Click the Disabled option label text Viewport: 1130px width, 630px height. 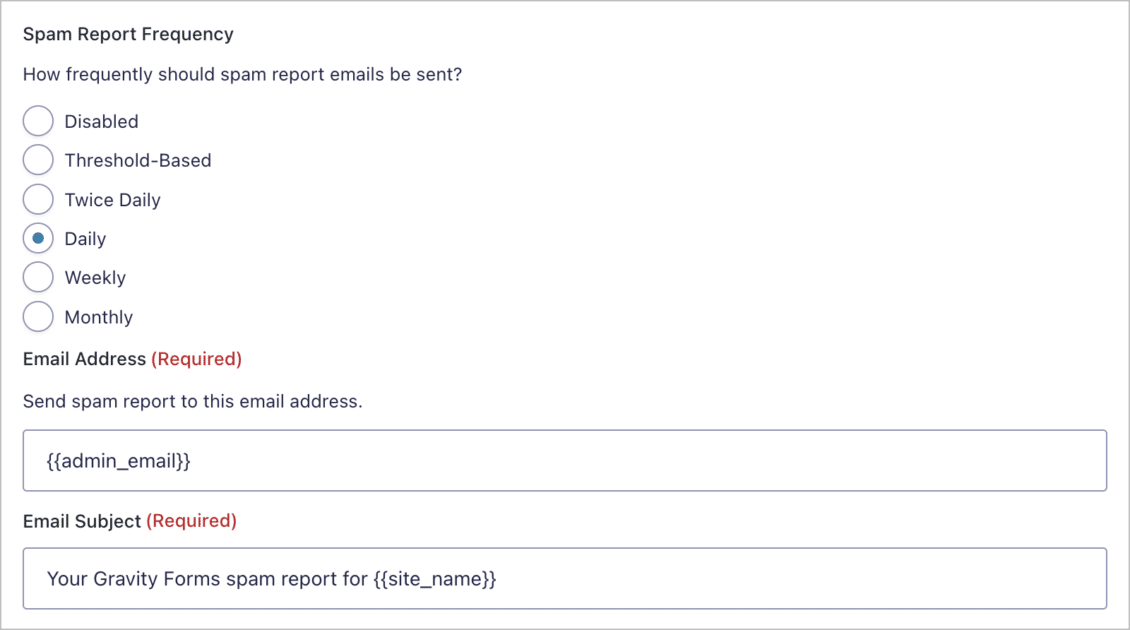[101, 121]
